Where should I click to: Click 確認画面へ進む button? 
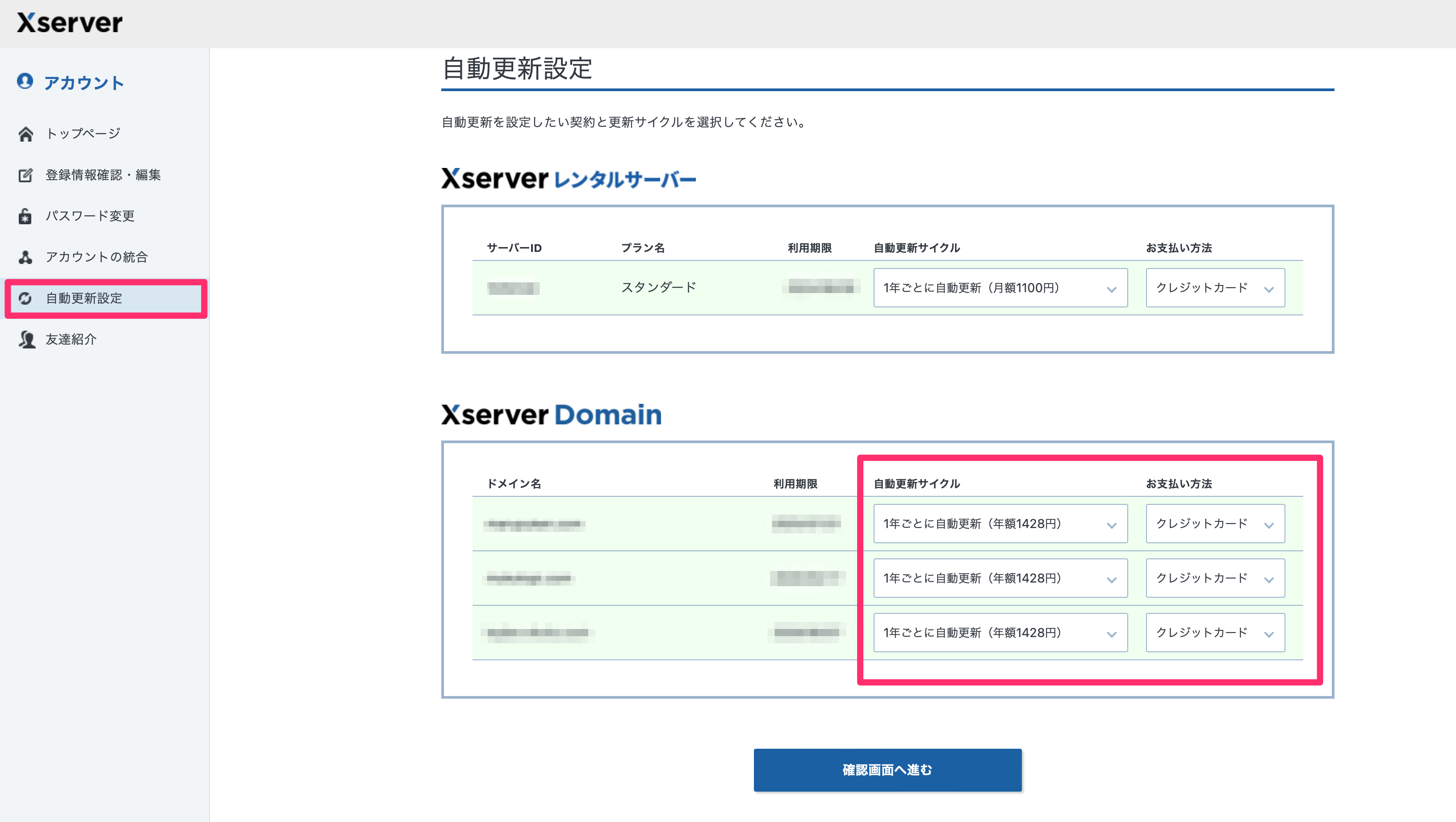[x=887, y=769]
